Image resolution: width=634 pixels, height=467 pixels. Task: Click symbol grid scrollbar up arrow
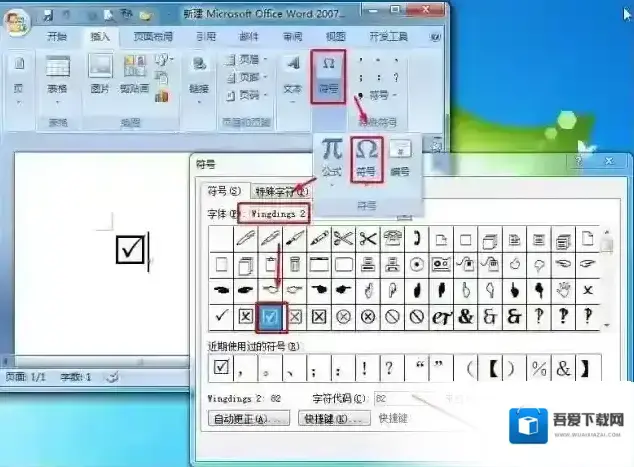click(x=607, y=232)
